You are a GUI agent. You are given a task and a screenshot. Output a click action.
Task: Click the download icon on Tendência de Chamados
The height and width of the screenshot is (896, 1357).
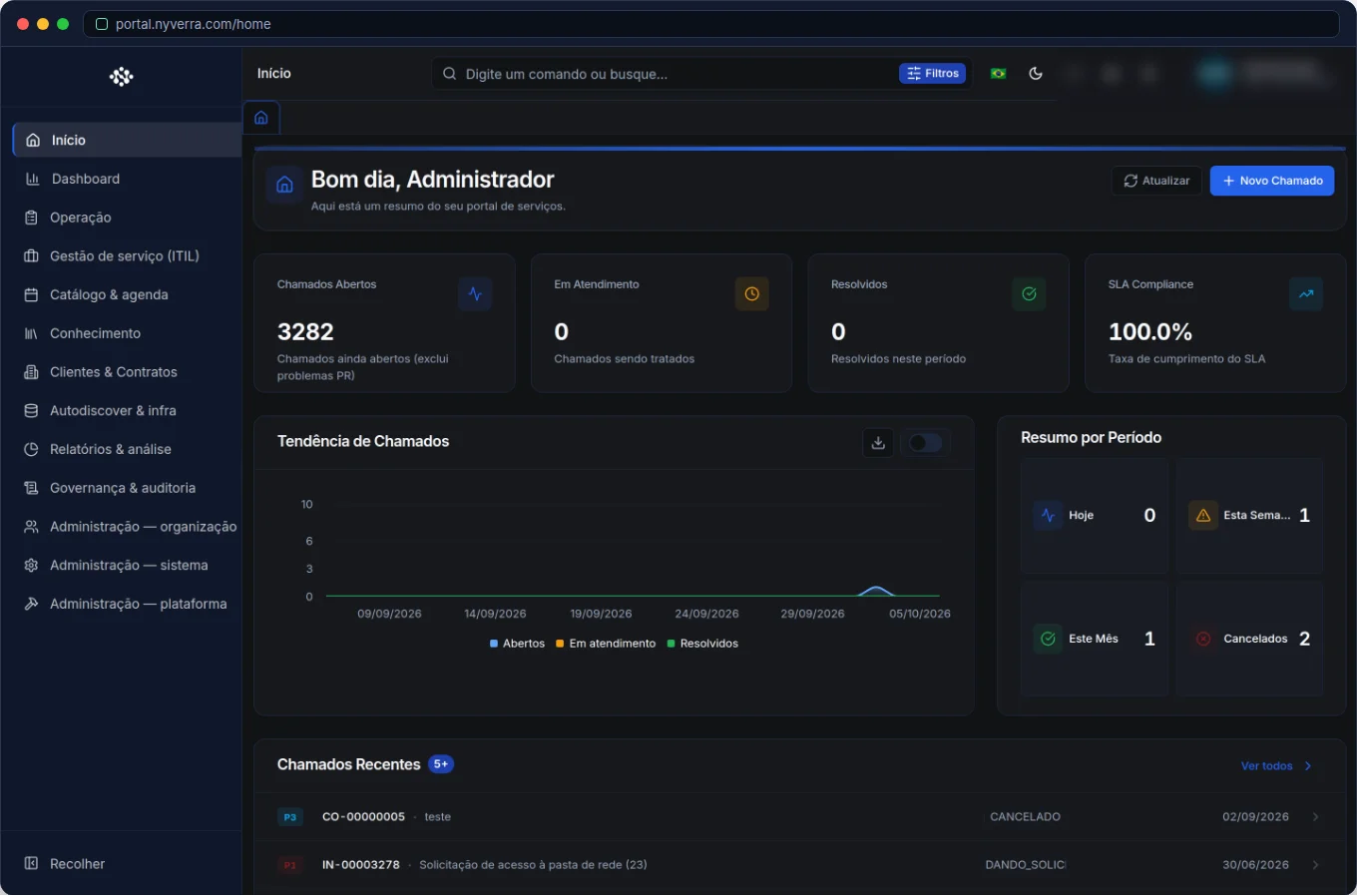click(878, 443)
